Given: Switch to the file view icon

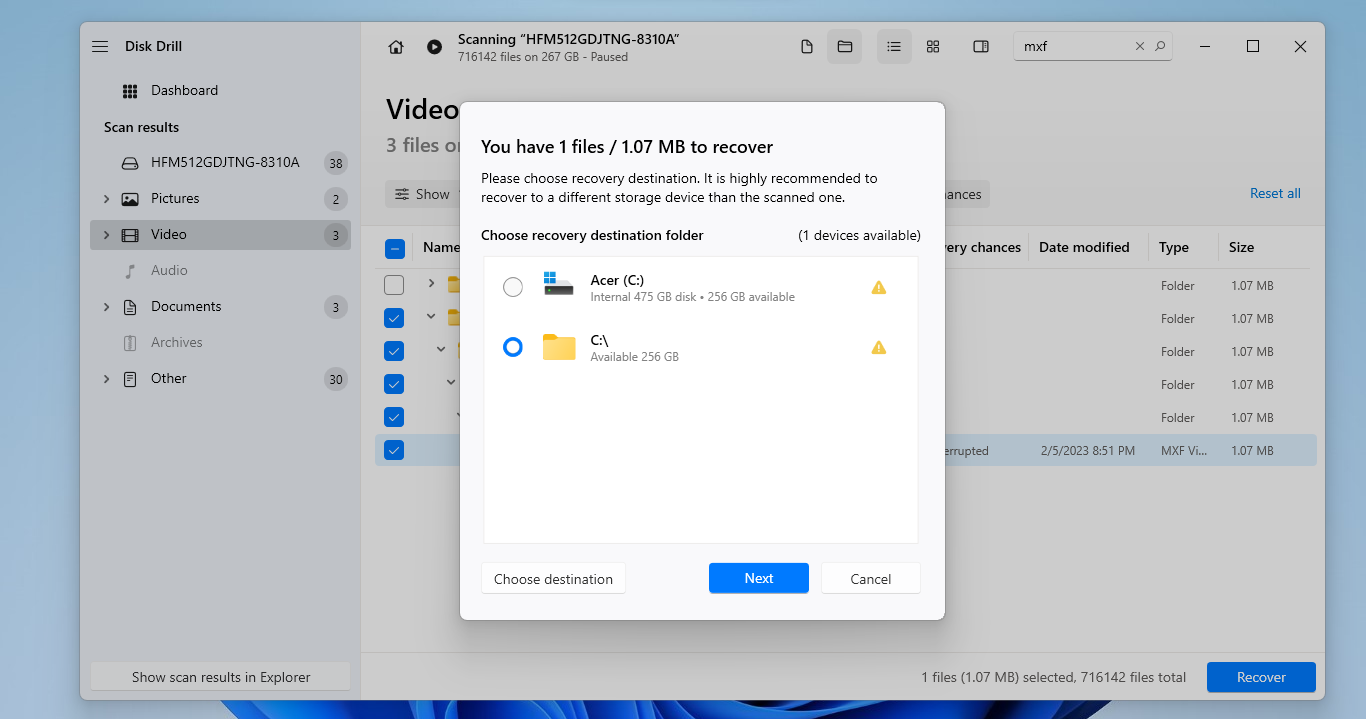Looking at the screenshot, I should point(807,47).
